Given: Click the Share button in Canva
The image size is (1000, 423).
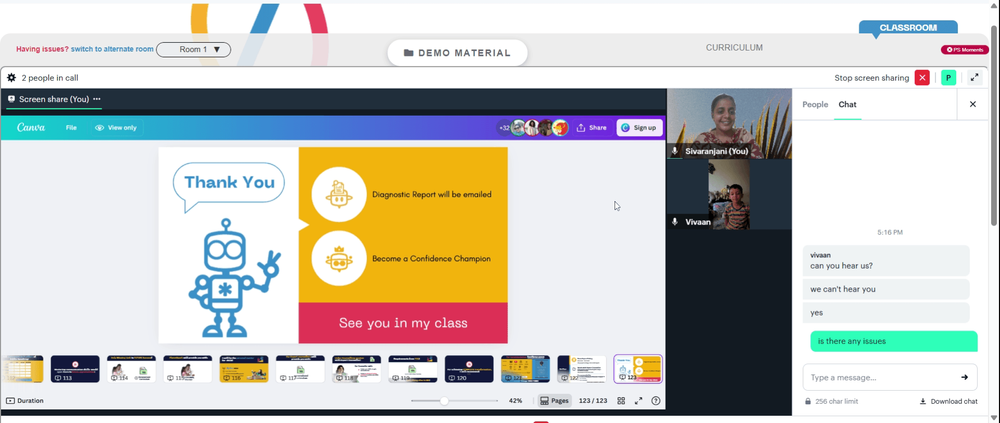Looking at the screenshot, I should [x=592, y=128].
